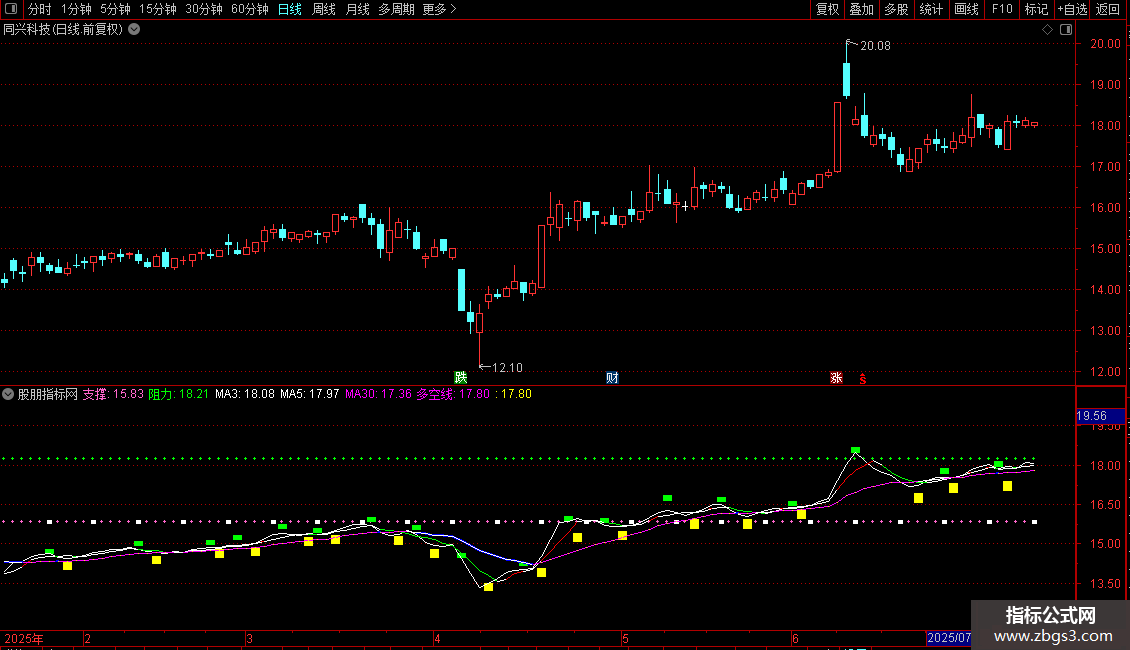Expand the 更多 periods menu
The image size is (1130, 650).
pyautogui.click(x=439, y=9)
